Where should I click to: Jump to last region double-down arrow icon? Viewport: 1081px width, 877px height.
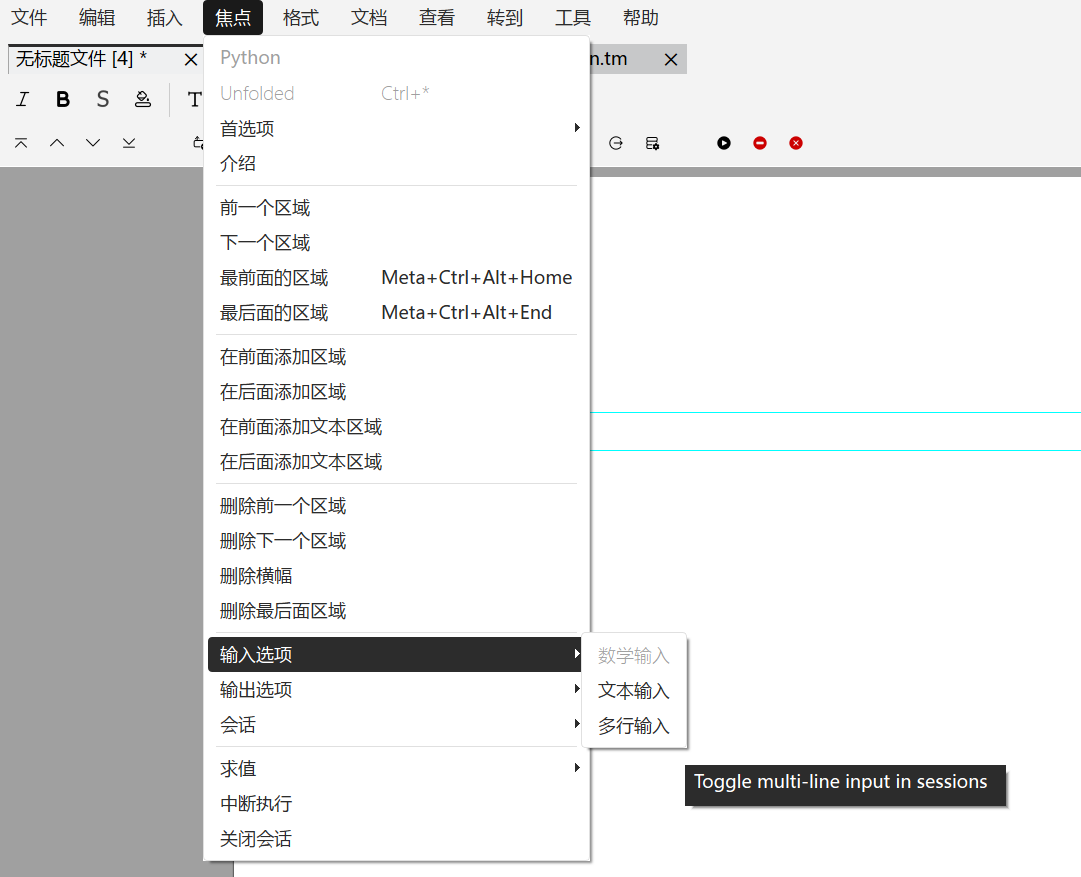pyautogui.click(x=129, y=143)
